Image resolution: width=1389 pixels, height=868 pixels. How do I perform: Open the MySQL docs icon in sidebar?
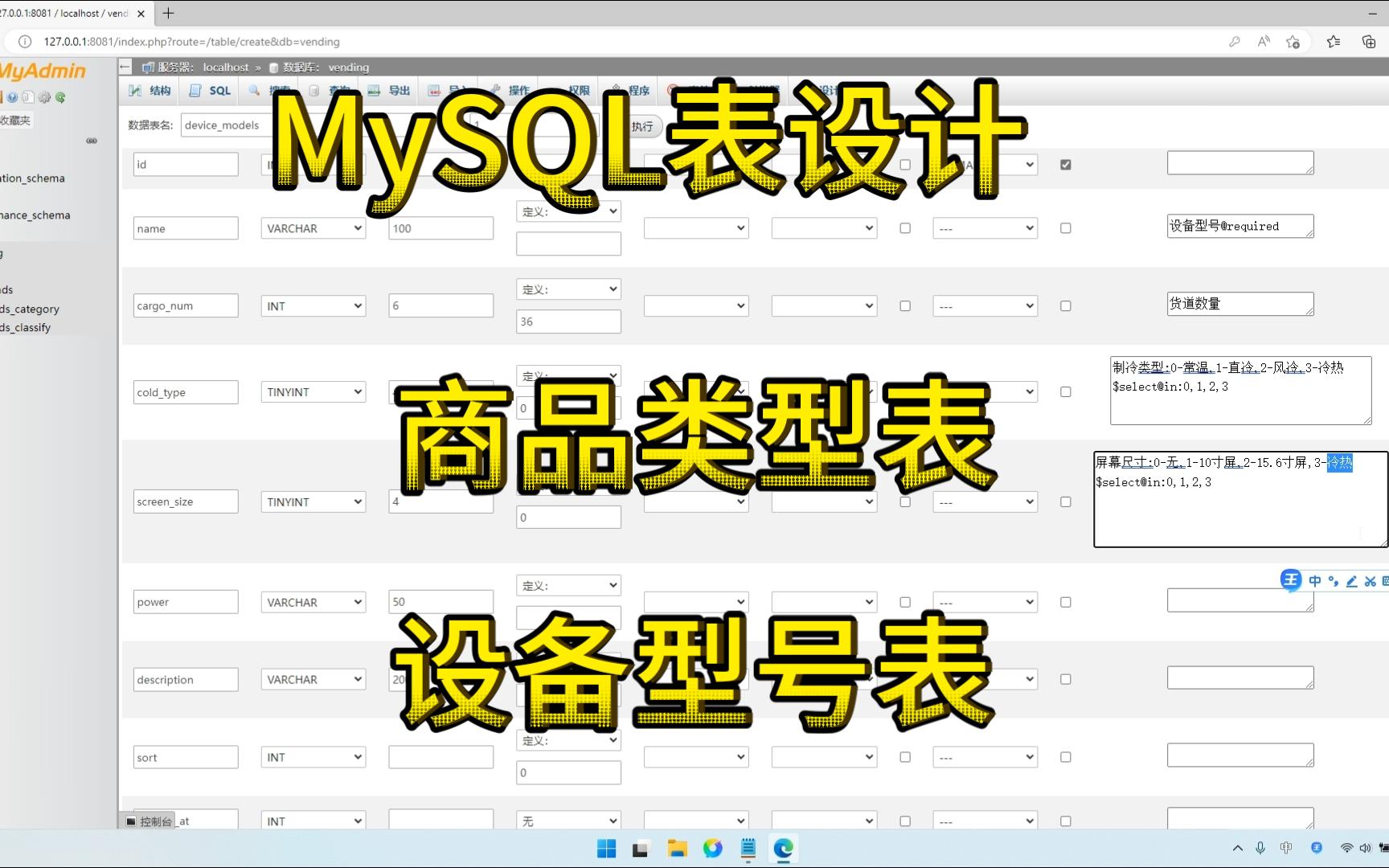click(28, 97)
